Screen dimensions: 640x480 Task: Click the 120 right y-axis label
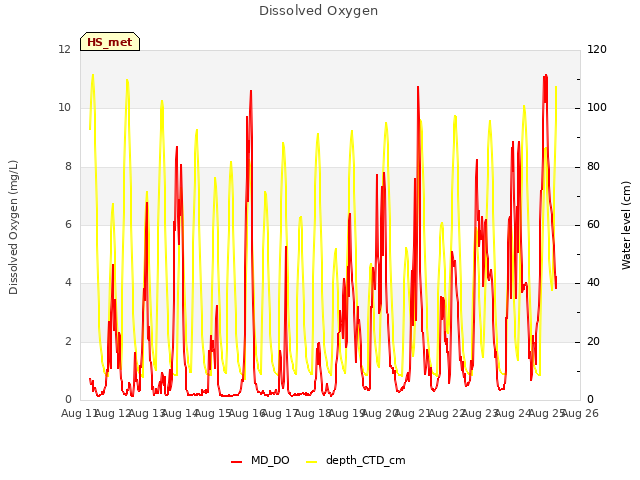(597, 49)
